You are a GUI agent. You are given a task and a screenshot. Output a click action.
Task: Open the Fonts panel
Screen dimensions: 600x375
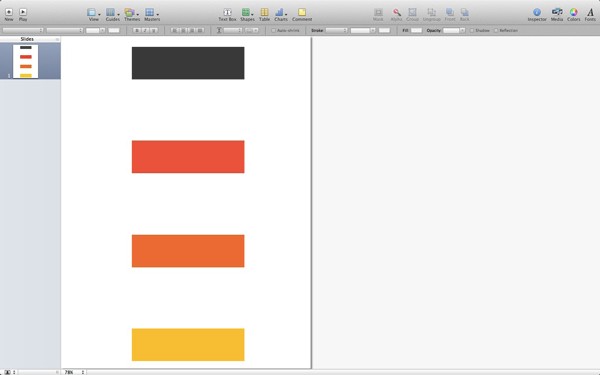pos(590,15)
